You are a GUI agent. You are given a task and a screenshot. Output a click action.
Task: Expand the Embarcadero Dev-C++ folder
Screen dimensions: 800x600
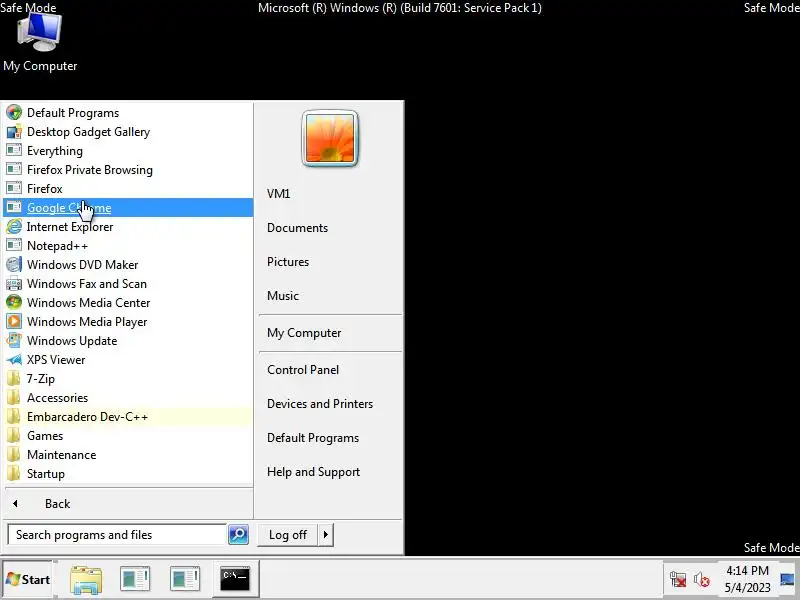point(128,416)
